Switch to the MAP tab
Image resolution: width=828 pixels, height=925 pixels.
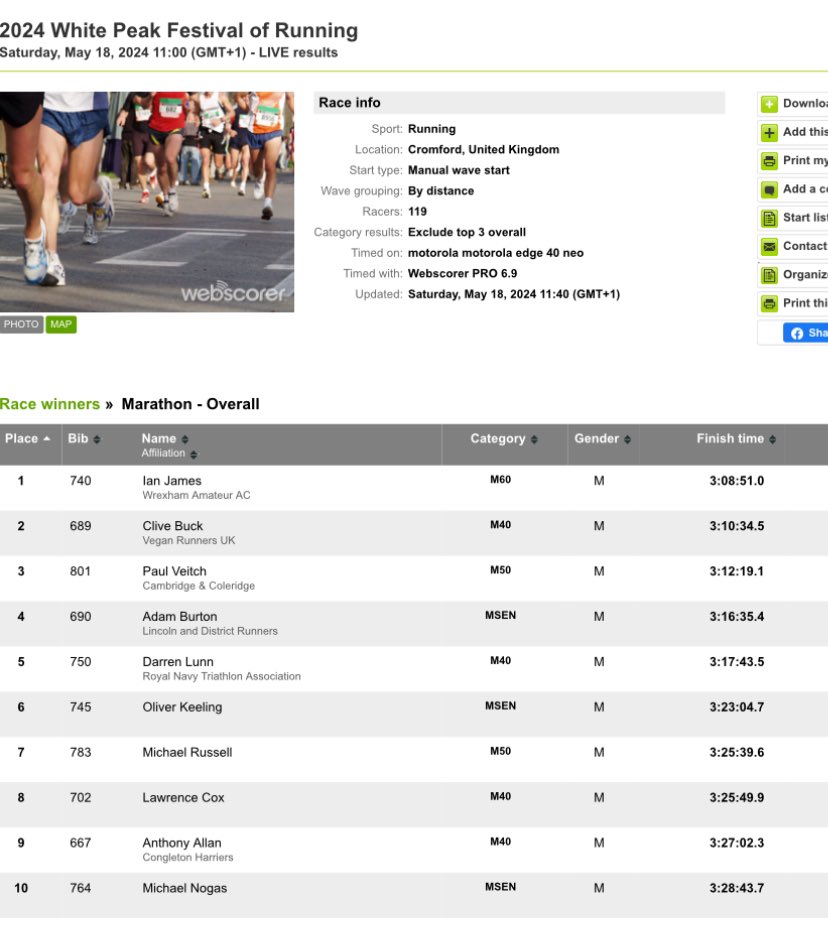point(61,324)
